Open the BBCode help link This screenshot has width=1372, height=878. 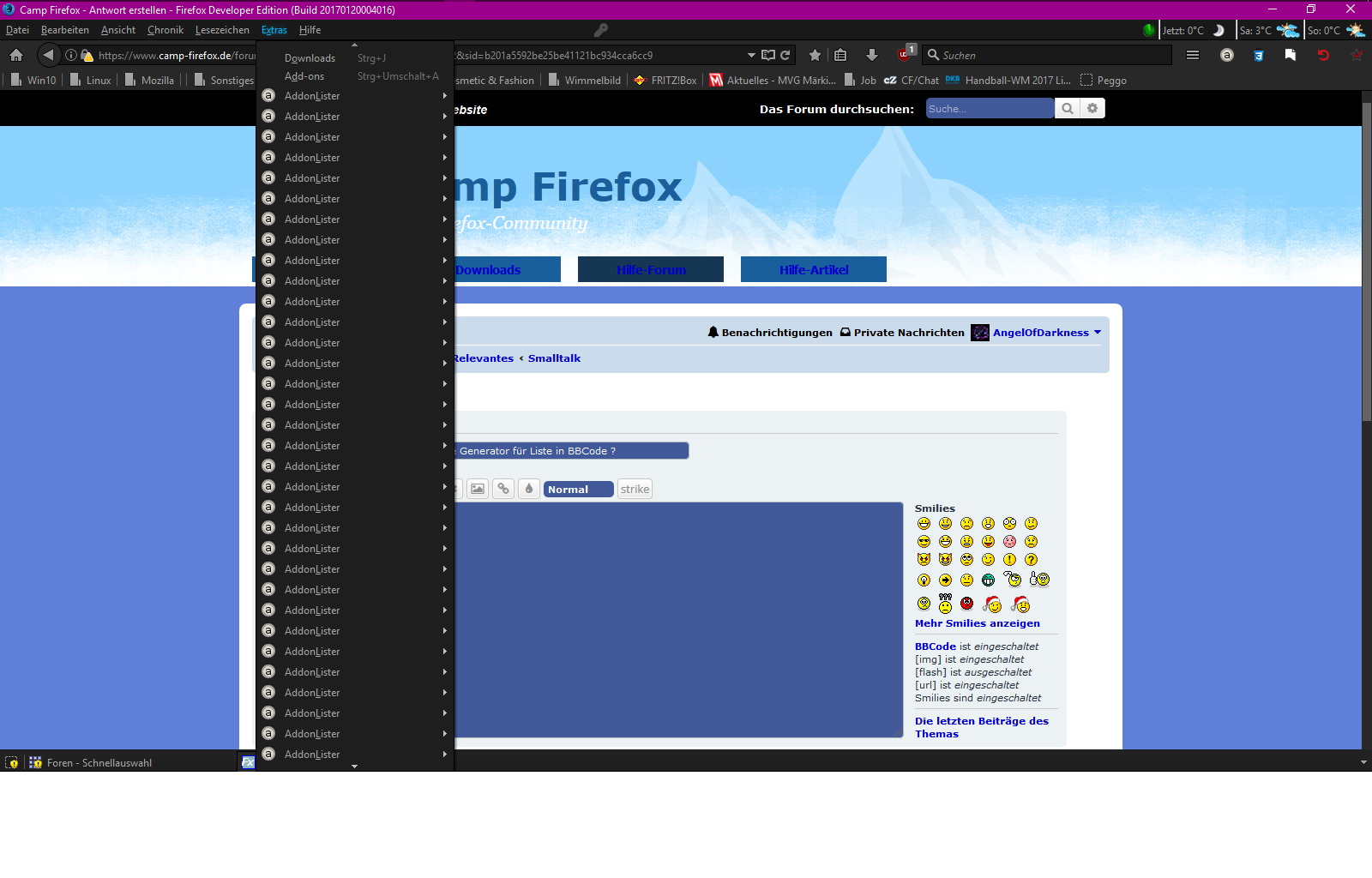pos(936,646)
